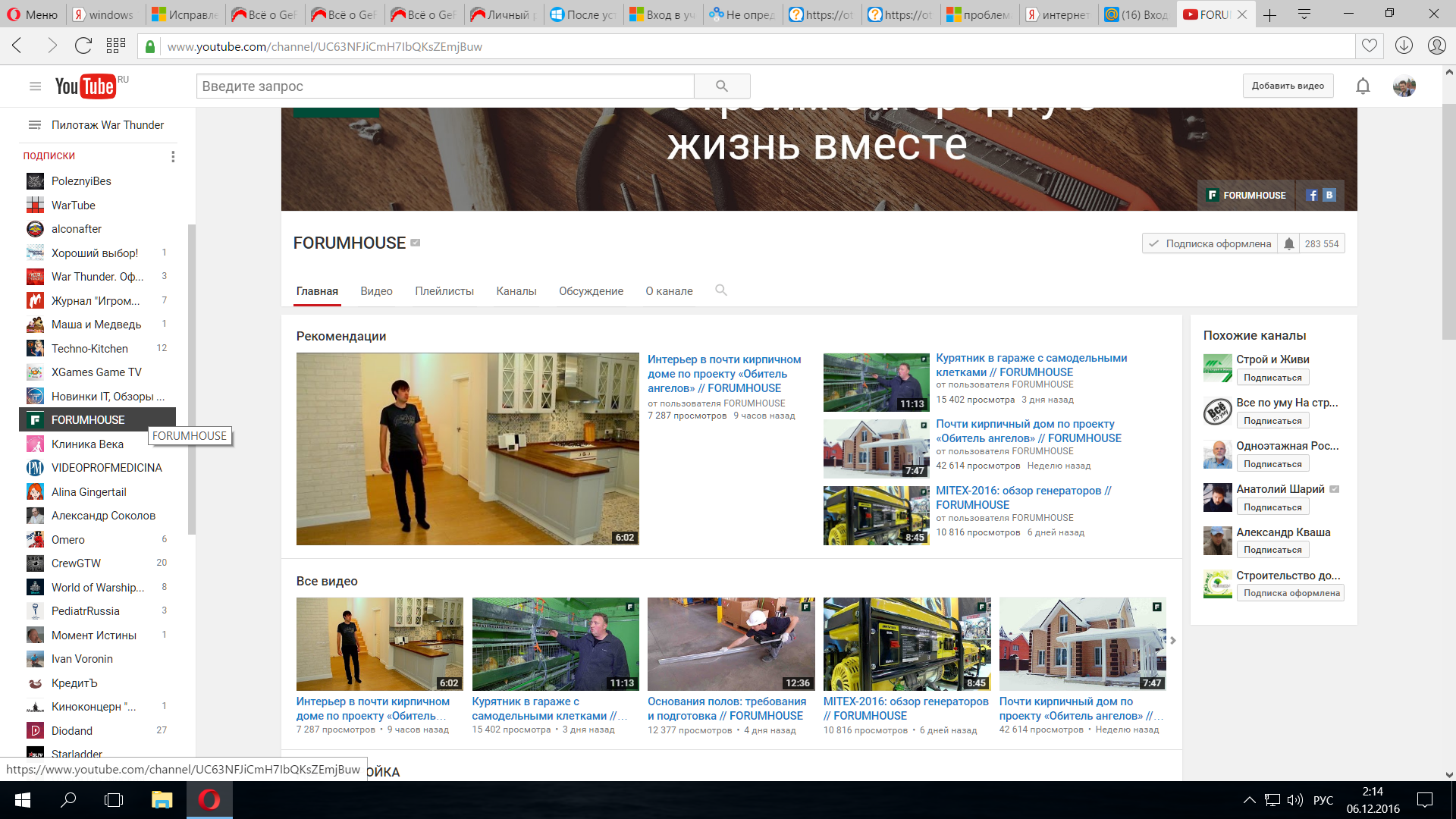Image resolution: width=1456 pixels, height=819 pixels.
Task: Open Плейлисты channel tab
Action: pyautogui.click(x=444, y=291)
